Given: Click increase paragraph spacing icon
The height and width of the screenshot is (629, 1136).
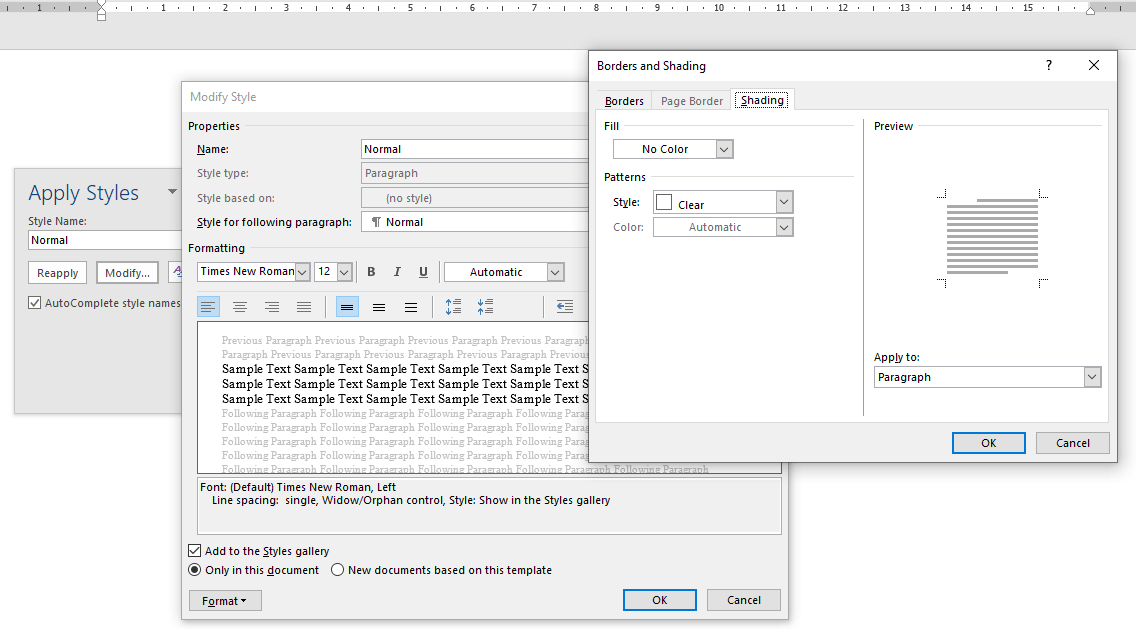Looking at the screenshot, I should click(x=454, y=307).
